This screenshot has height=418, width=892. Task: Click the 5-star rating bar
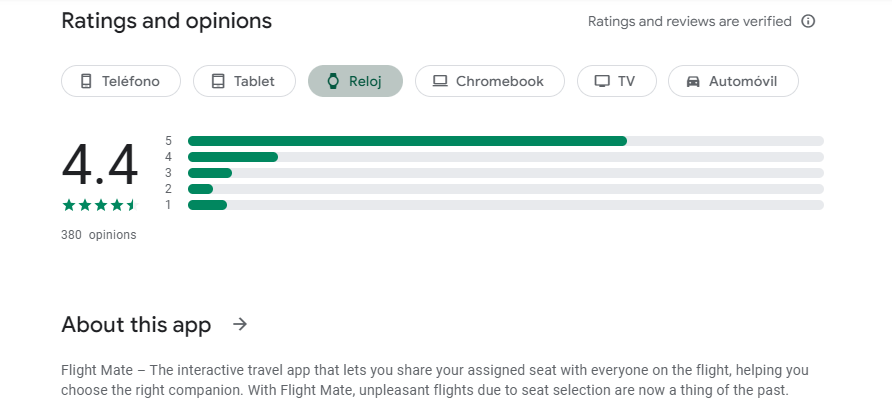tap(505, 141)
